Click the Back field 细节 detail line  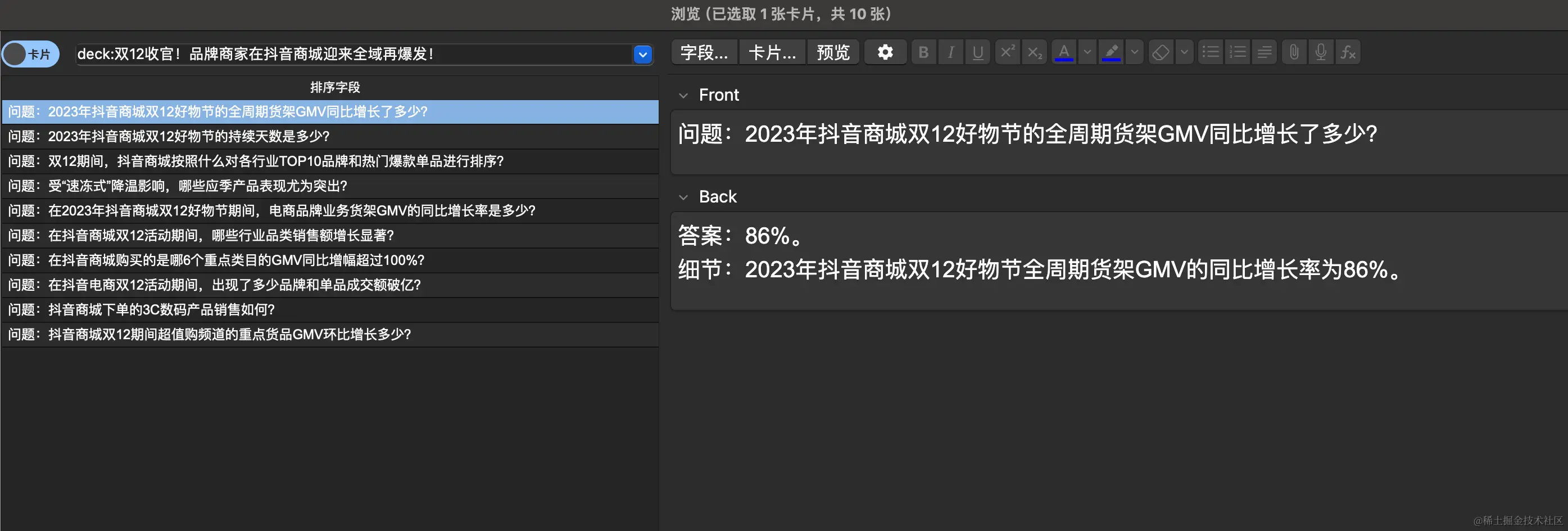click(x=1040, y=270)
